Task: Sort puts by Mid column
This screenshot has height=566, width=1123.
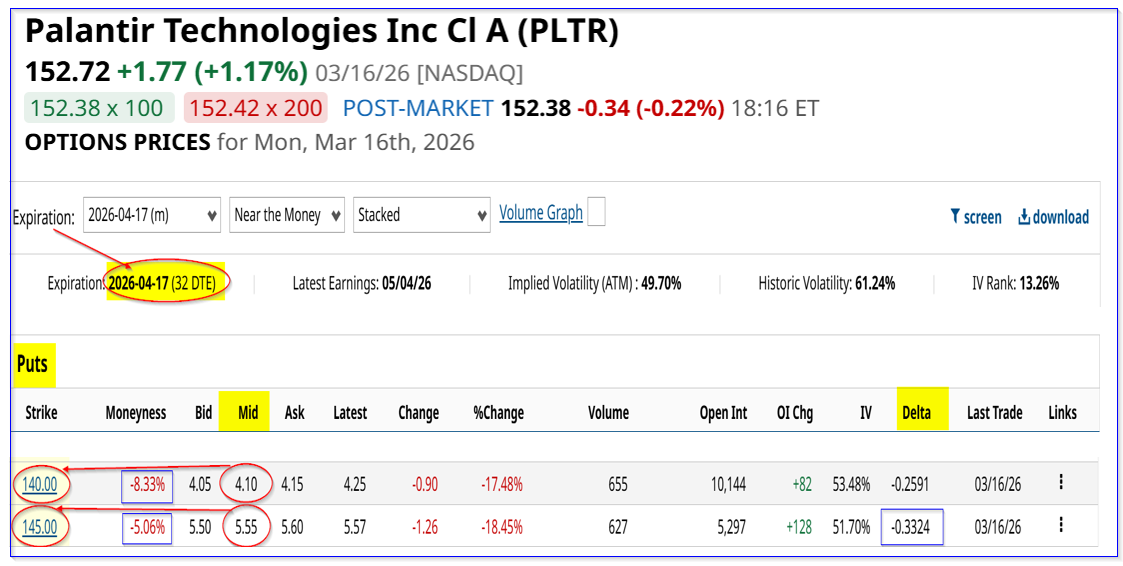Action: [248, 412]
